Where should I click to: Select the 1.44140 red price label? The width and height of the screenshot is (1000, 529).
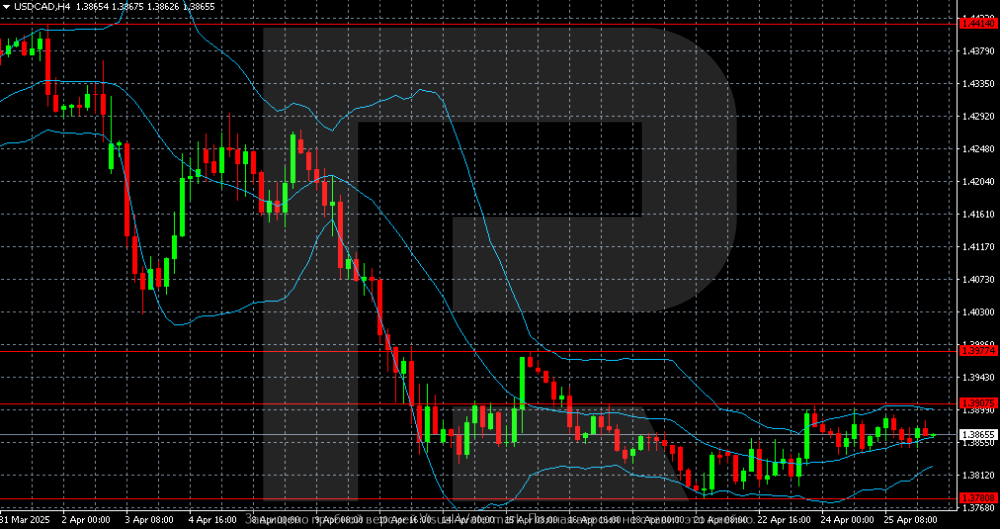point(976,21)
